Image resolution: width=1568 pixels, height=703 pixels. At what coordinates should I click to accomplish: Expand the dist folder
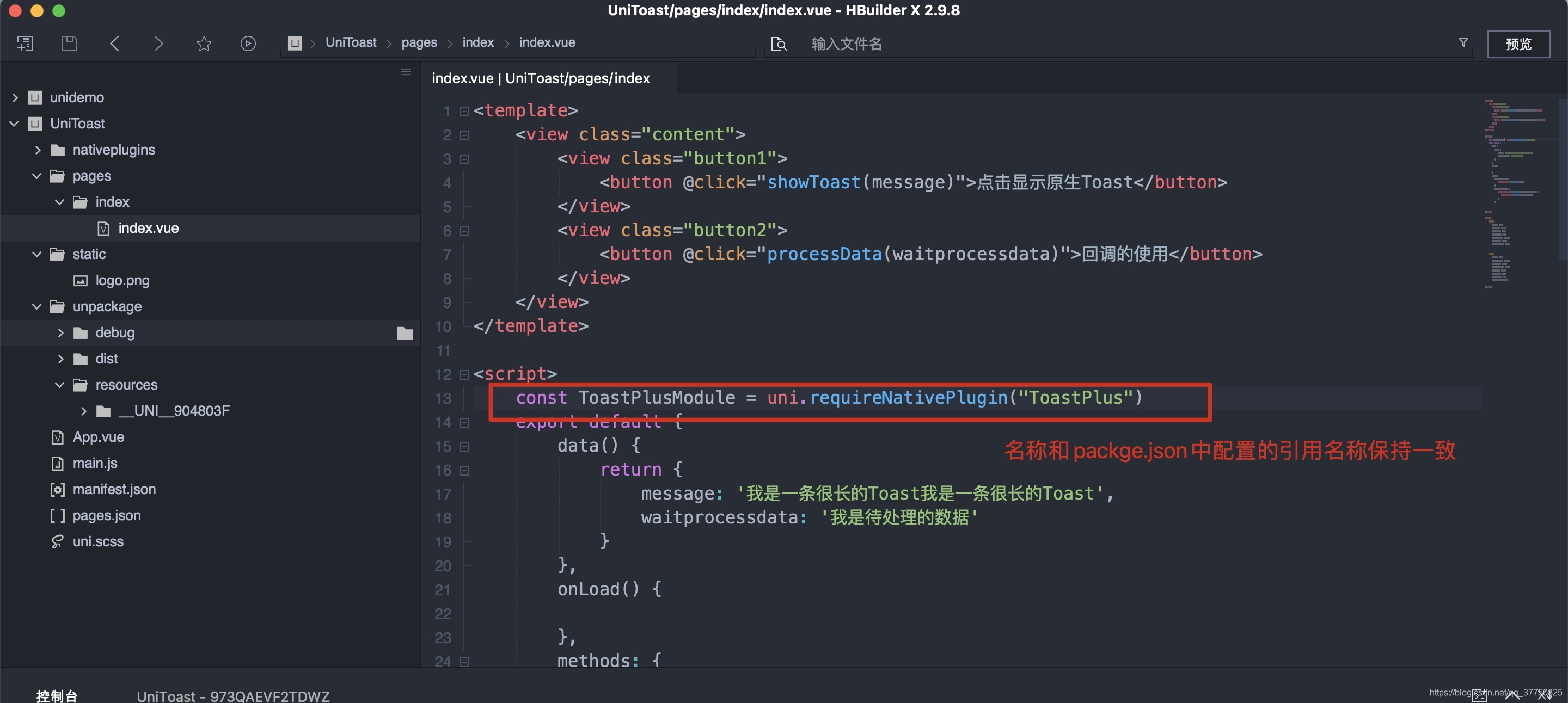(x=60, y=359)
